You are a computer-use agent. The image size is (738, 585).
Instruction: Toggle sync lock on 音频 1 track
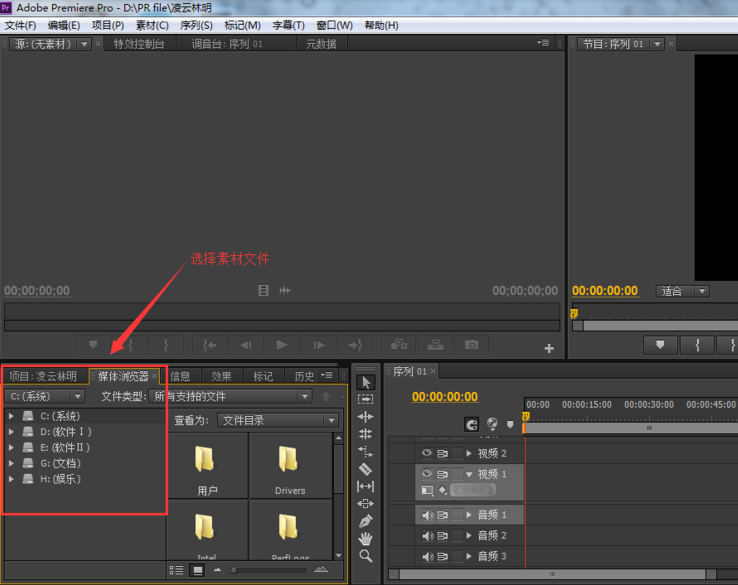tap(442, 515)
